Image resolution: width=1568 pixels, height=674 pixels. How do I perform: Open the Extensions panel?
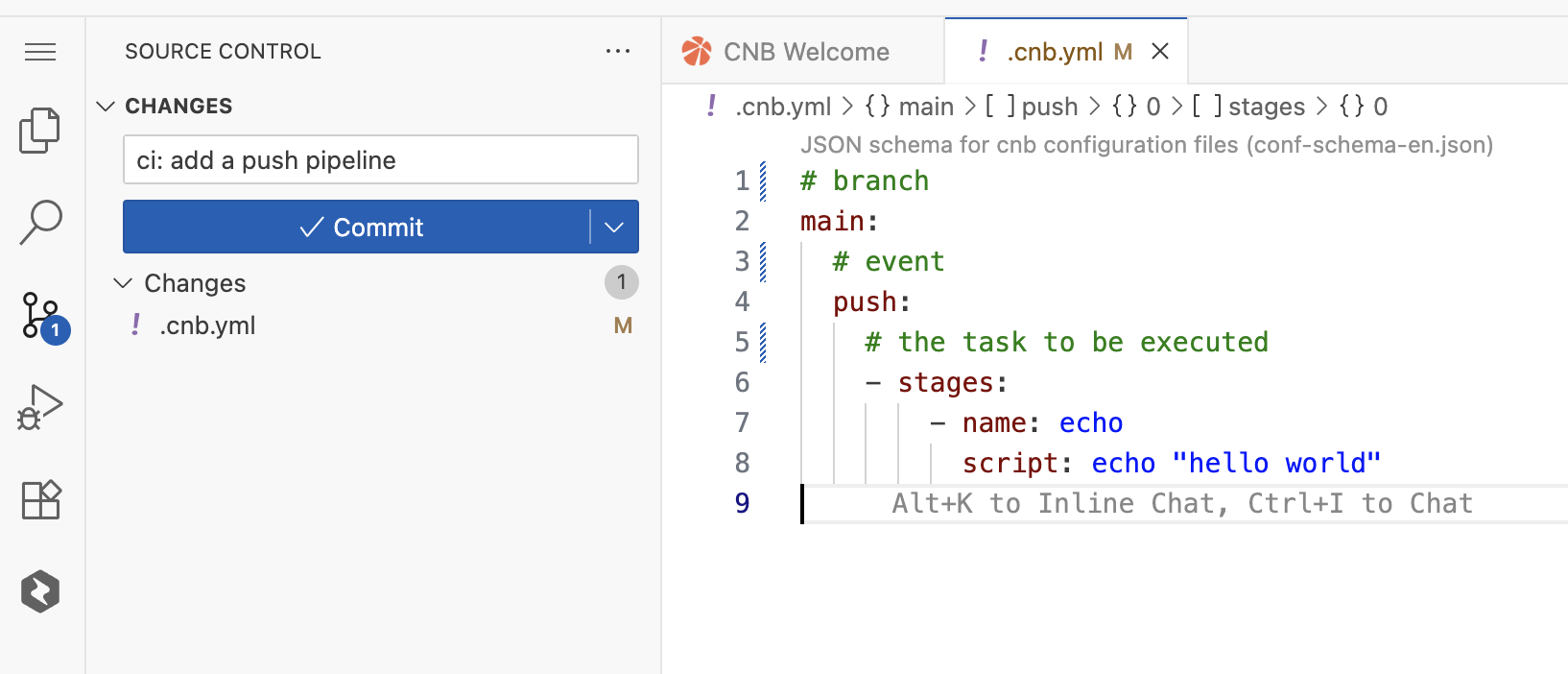coord(40,499)
